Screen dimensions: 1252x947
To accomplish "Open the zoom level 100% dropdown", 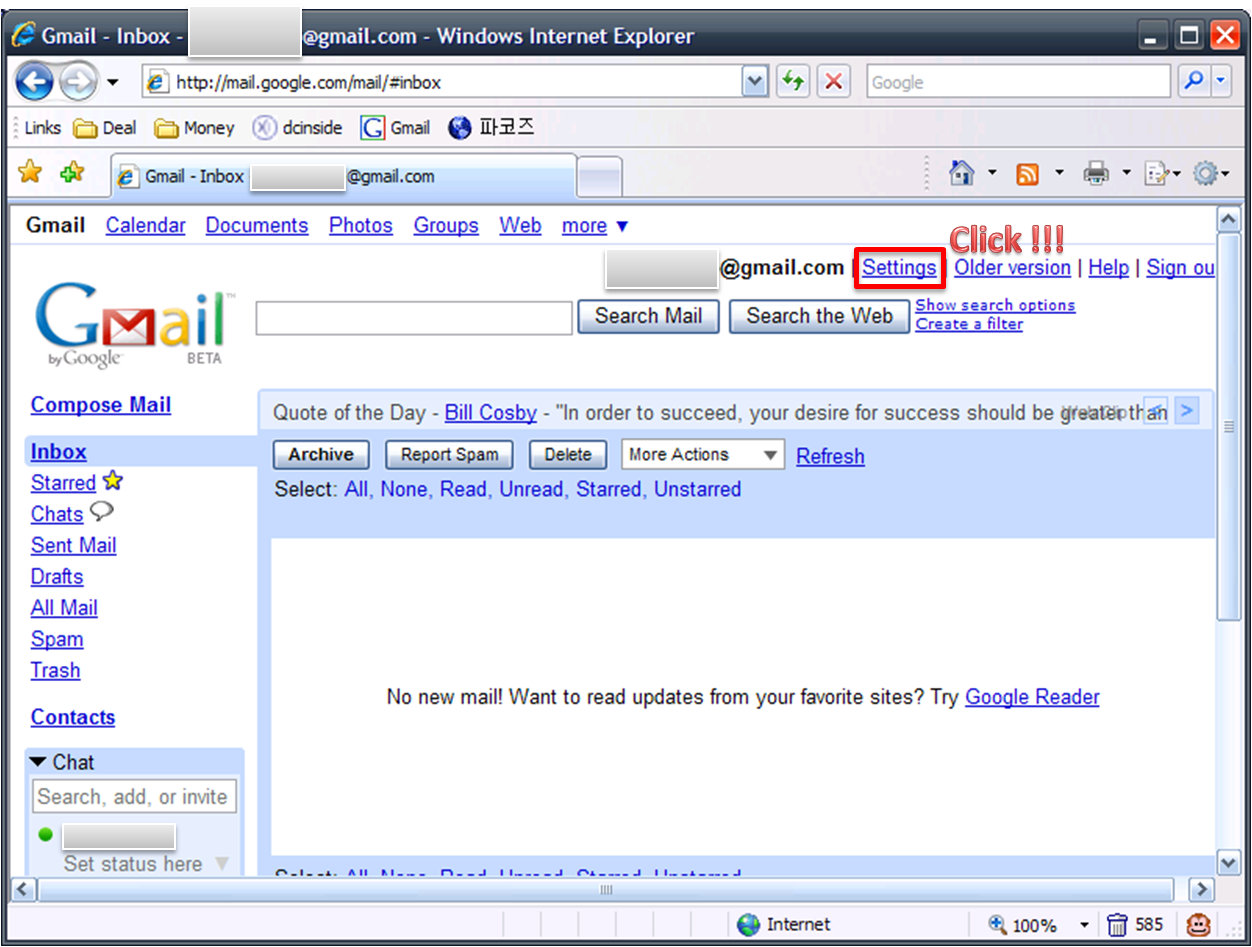I will tap(1084, 925).
